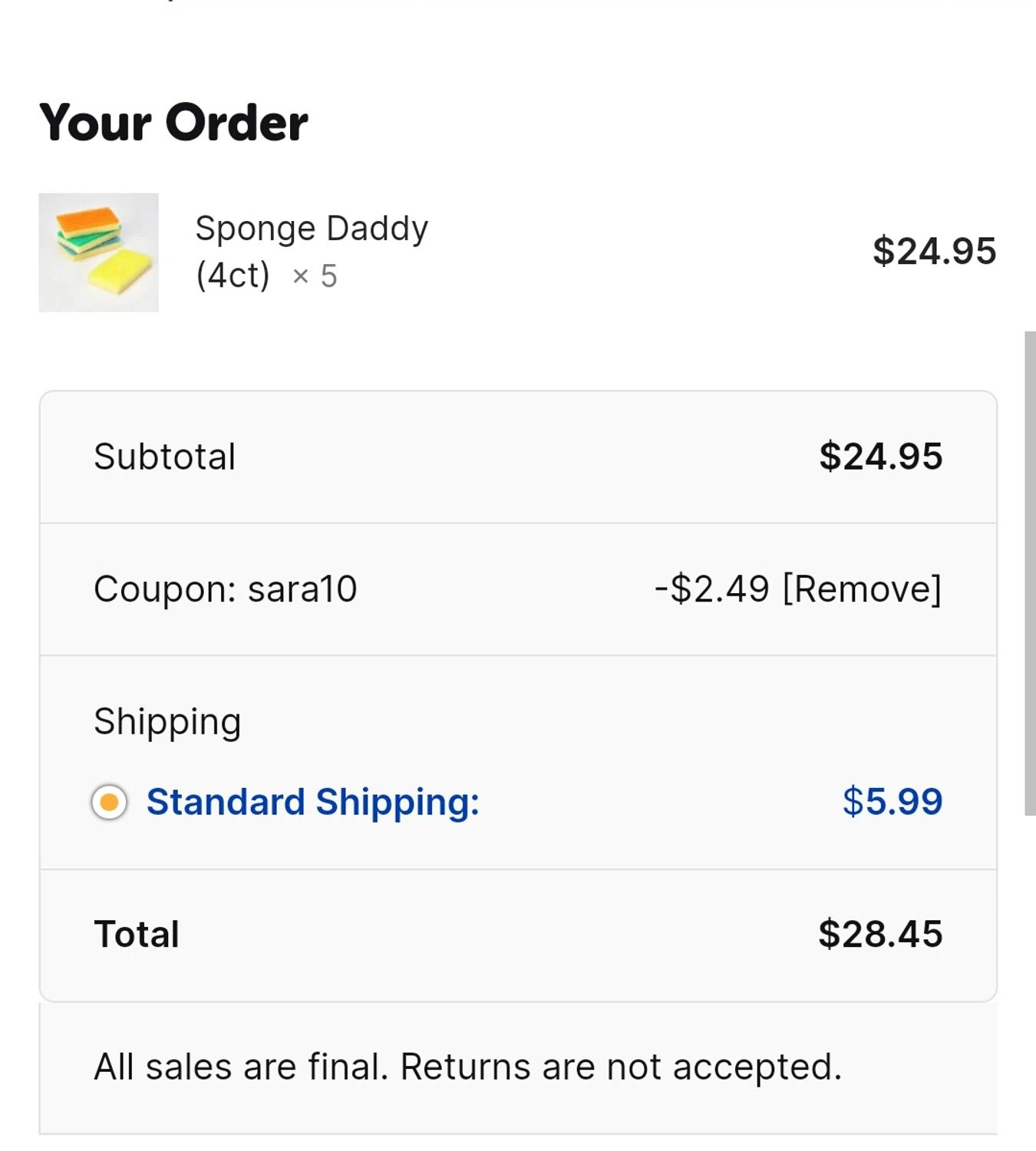Click the Subtotal label

tap(164, 457)
